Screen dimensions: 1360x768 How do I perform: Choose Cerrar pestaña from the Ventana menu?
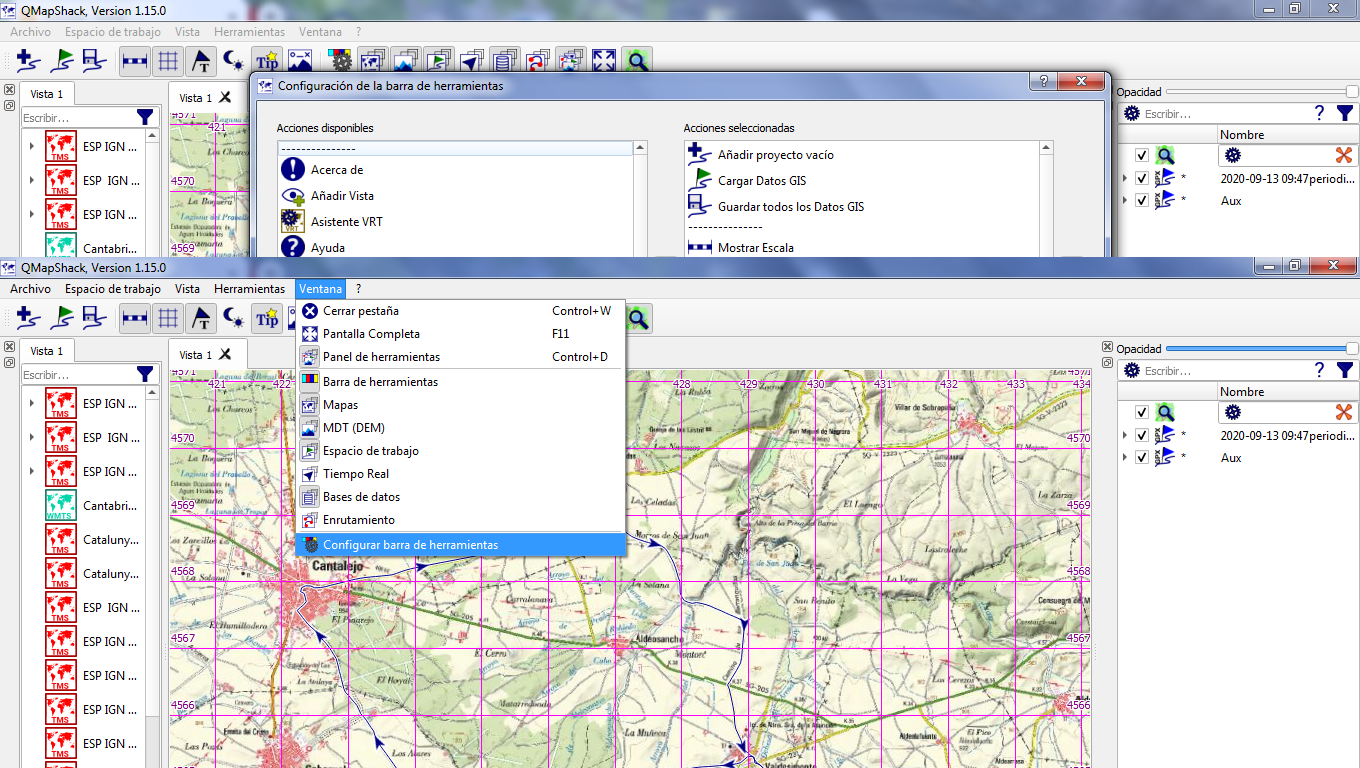click(x=460, y=311)
